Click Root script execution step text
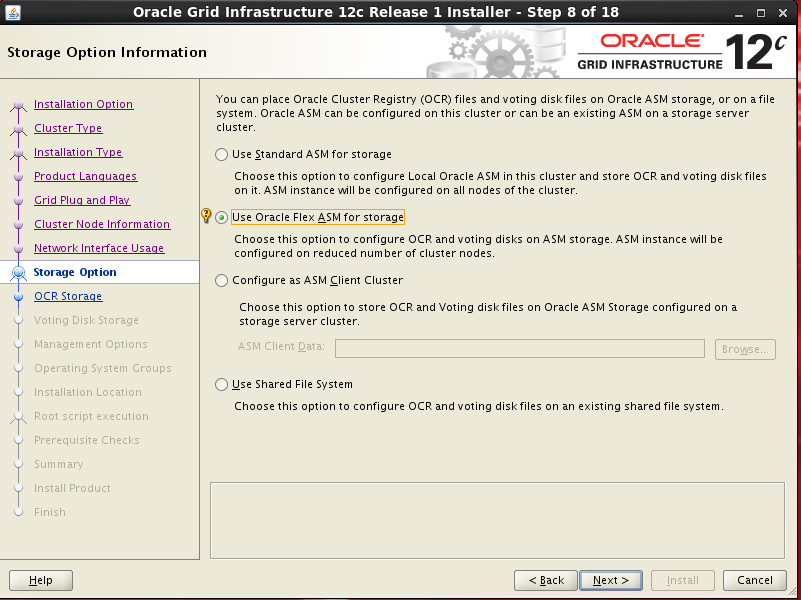Image resolution: width=801 pixels, height=600 pixels. pos(91,416)
